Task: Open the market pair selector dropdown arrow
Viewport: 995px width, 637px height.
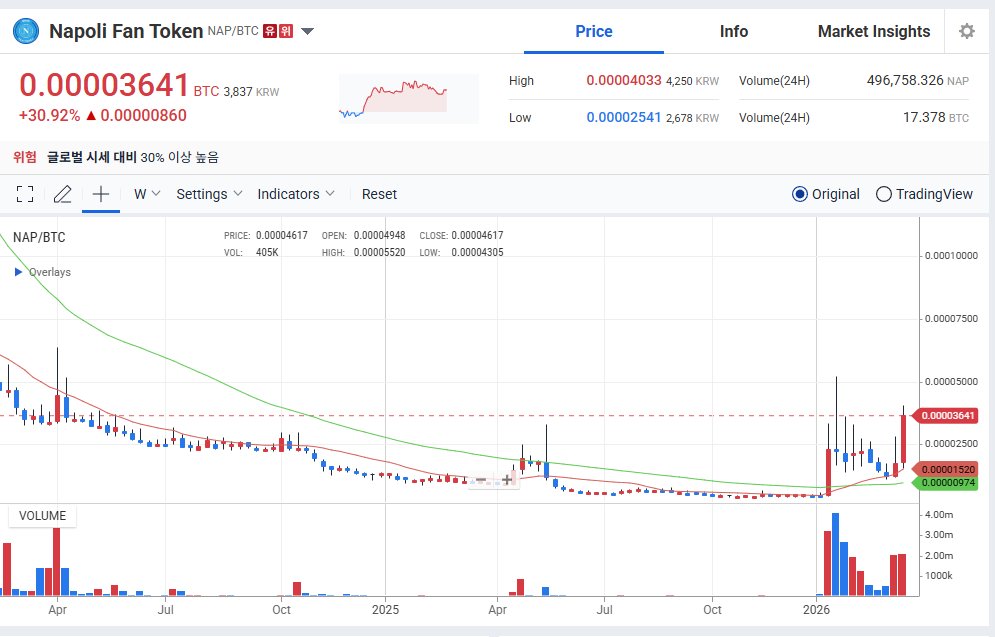Action: click(307, 31)
